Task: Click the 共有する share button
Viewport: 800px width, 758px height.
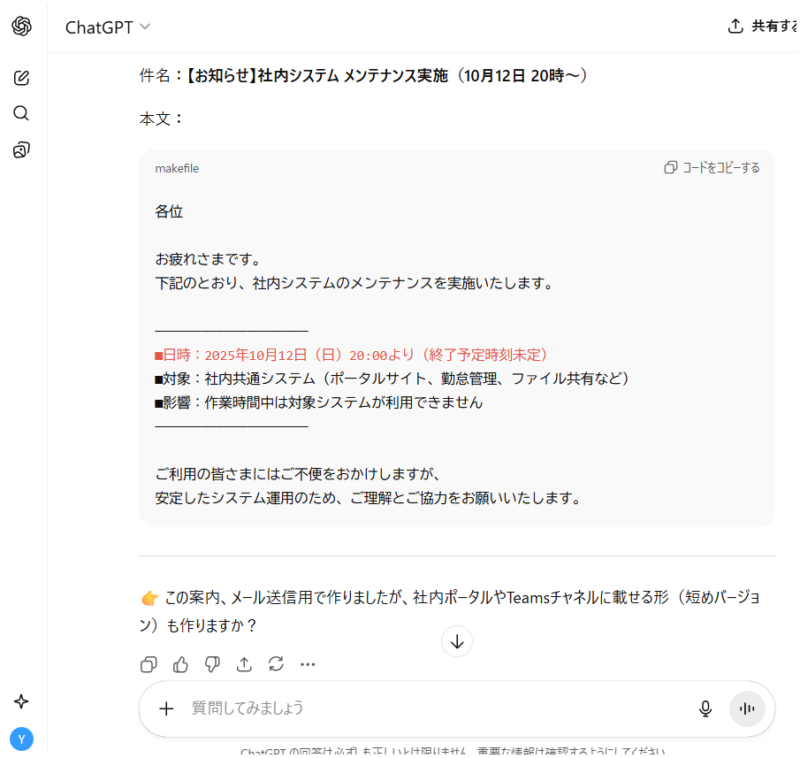Action: click(x=764, y=26)
